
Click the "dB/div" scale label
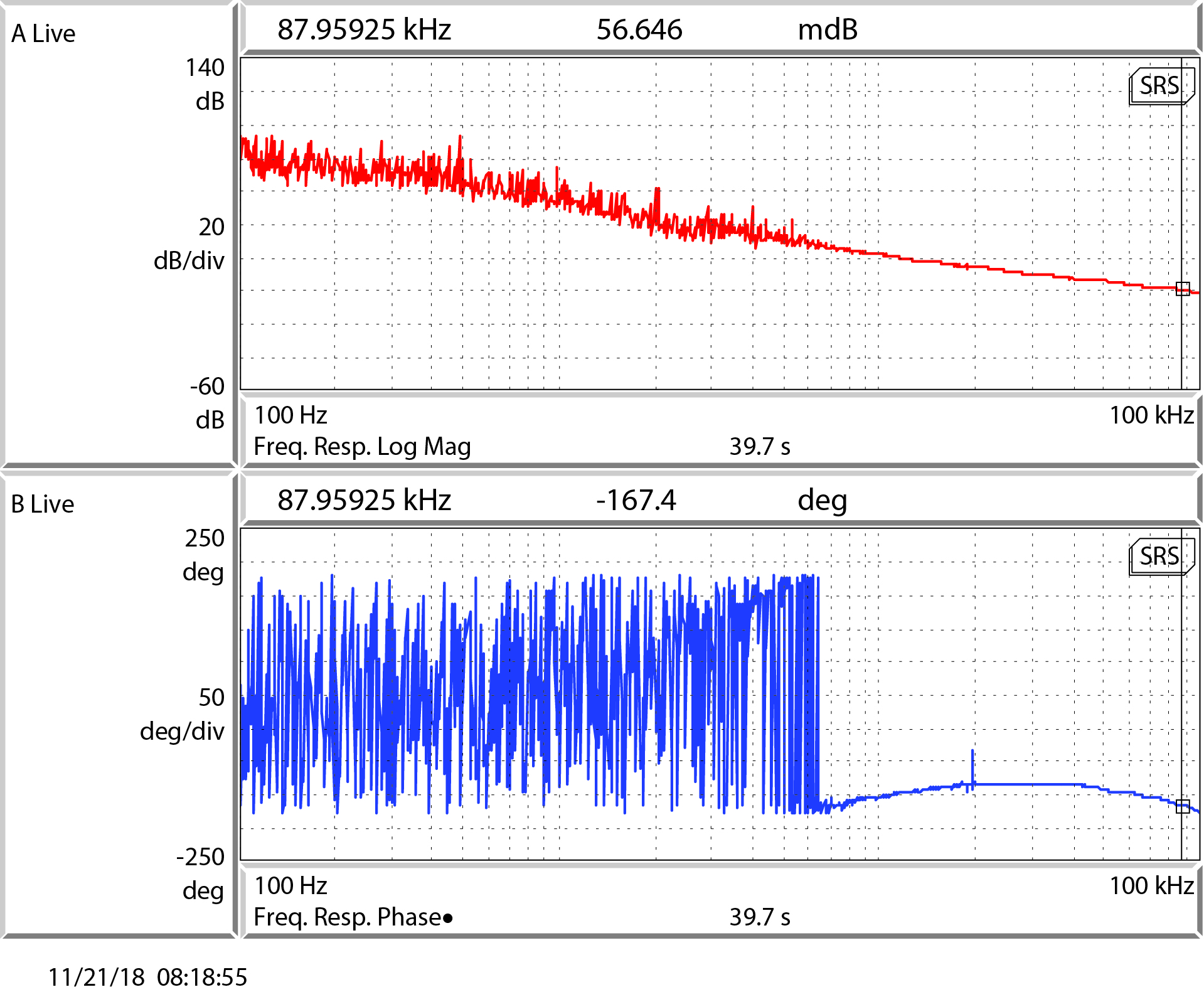click(x=189, y=261)
